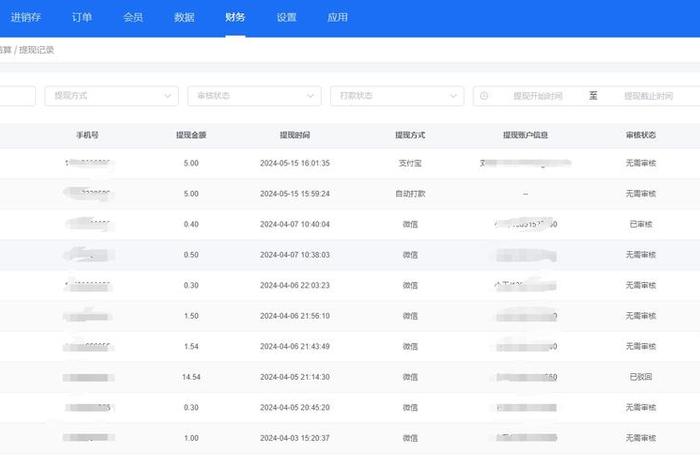Click the 打款状态 dropdown chevron
Viewport: 700px width, 470px height.
453,96
